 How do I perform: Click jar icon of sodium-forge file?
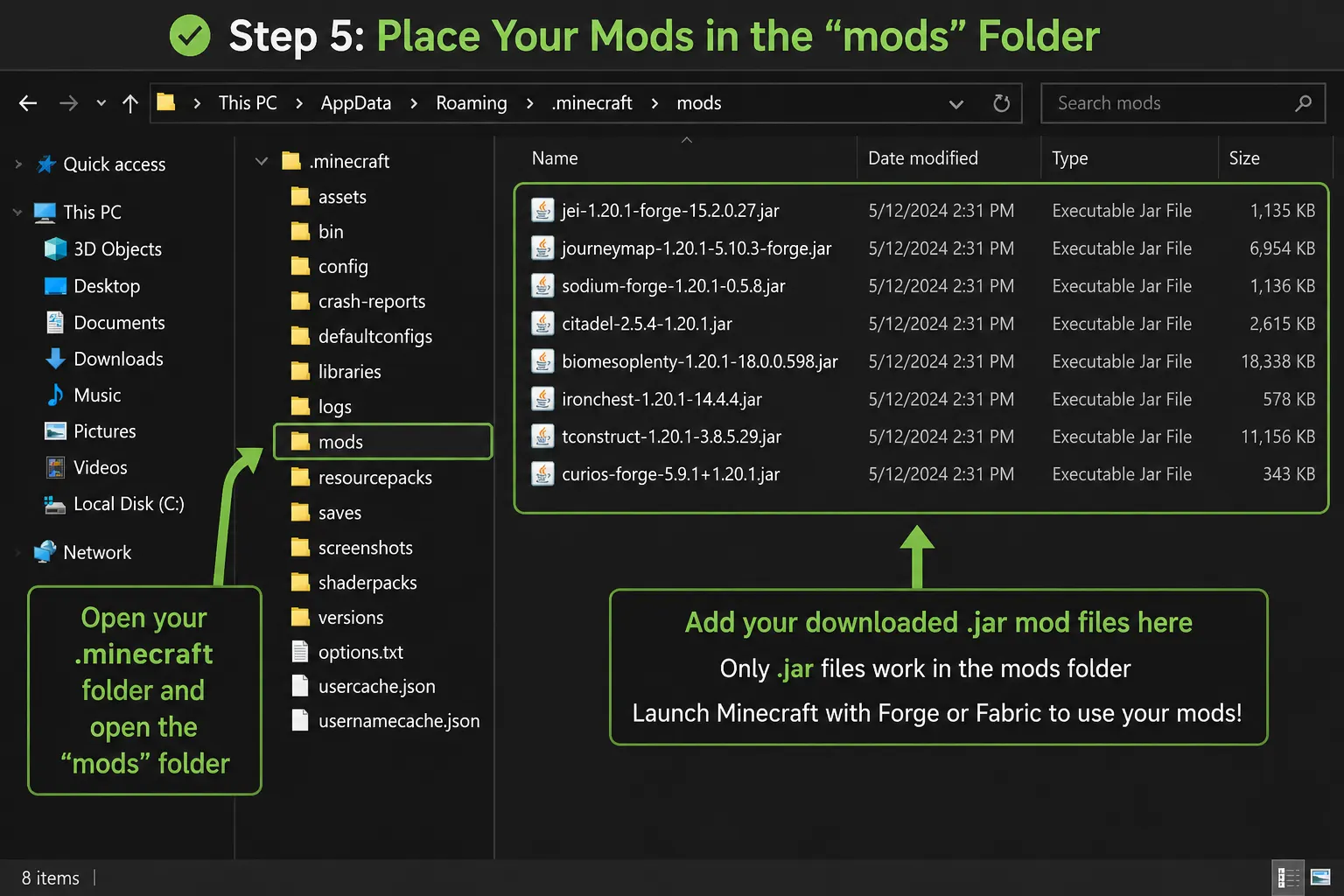pyautogui.click(x=542, y=285)
